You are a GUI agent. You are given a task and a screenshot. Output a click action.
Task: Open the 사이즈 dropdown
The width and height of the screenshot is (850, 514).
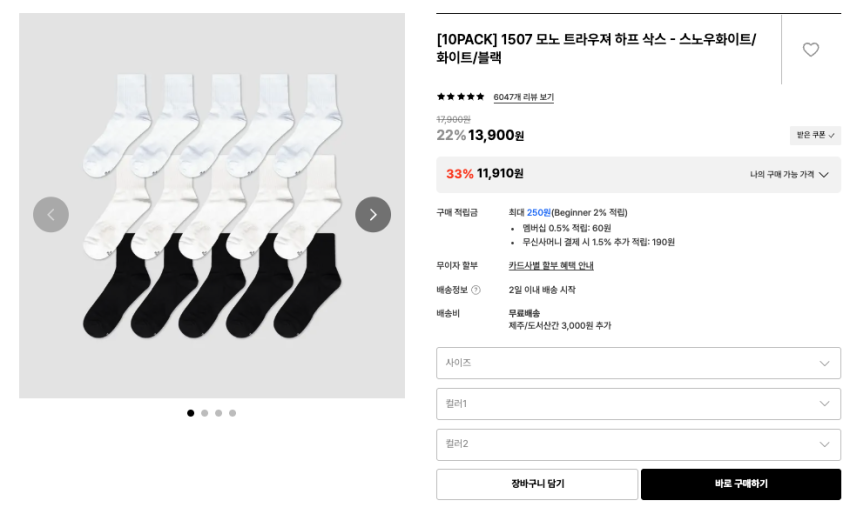coord(638,363)
